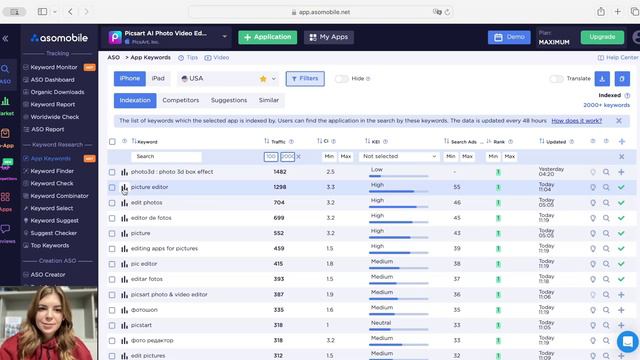Click magnifier icon in editor de fotos row
Viewport: 640px width, 360px height.
click(606, 218)
